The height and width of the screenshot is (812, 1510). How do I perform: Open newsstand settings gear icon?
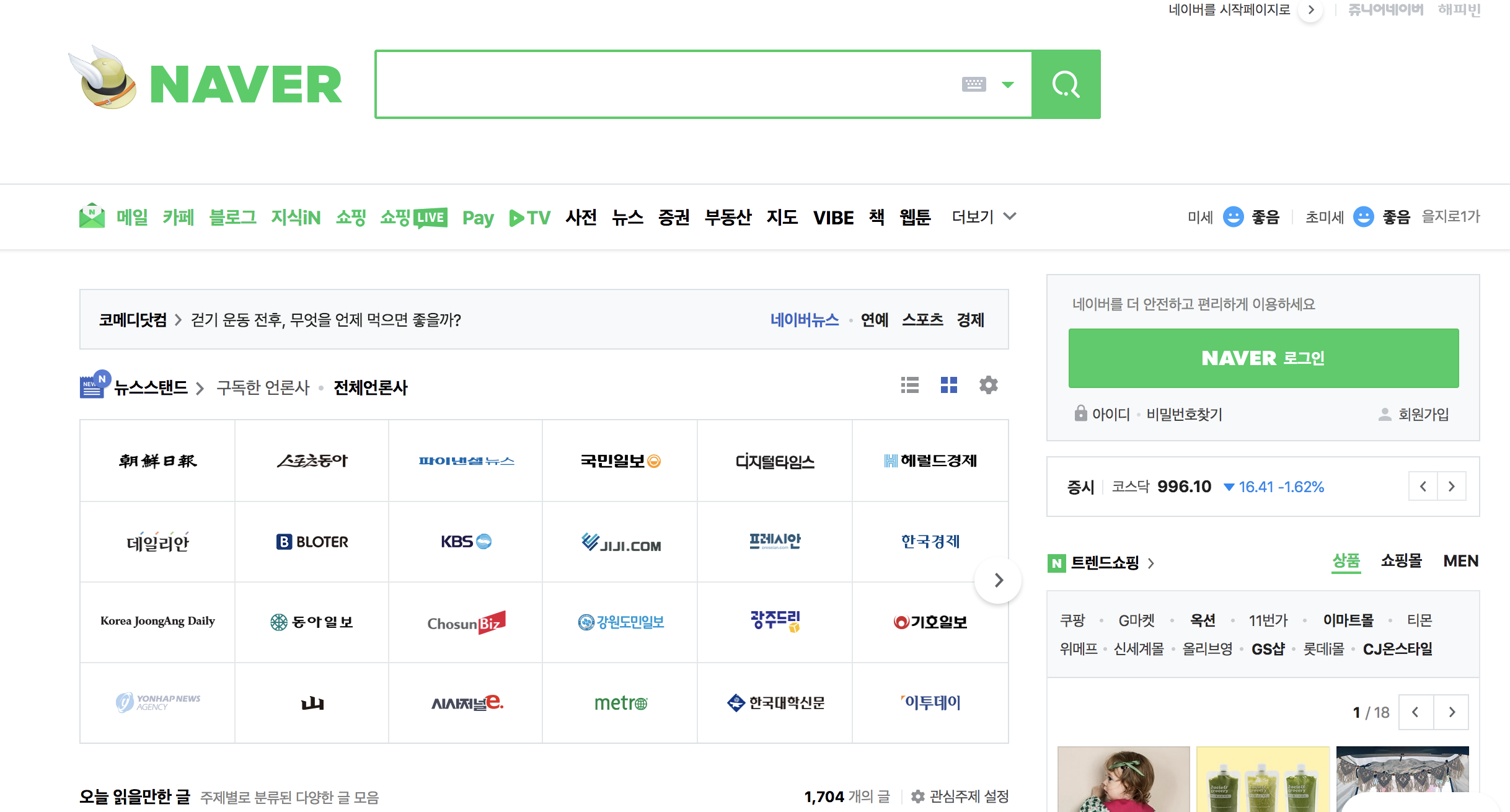pyautogui.click(x=988, y=386)
